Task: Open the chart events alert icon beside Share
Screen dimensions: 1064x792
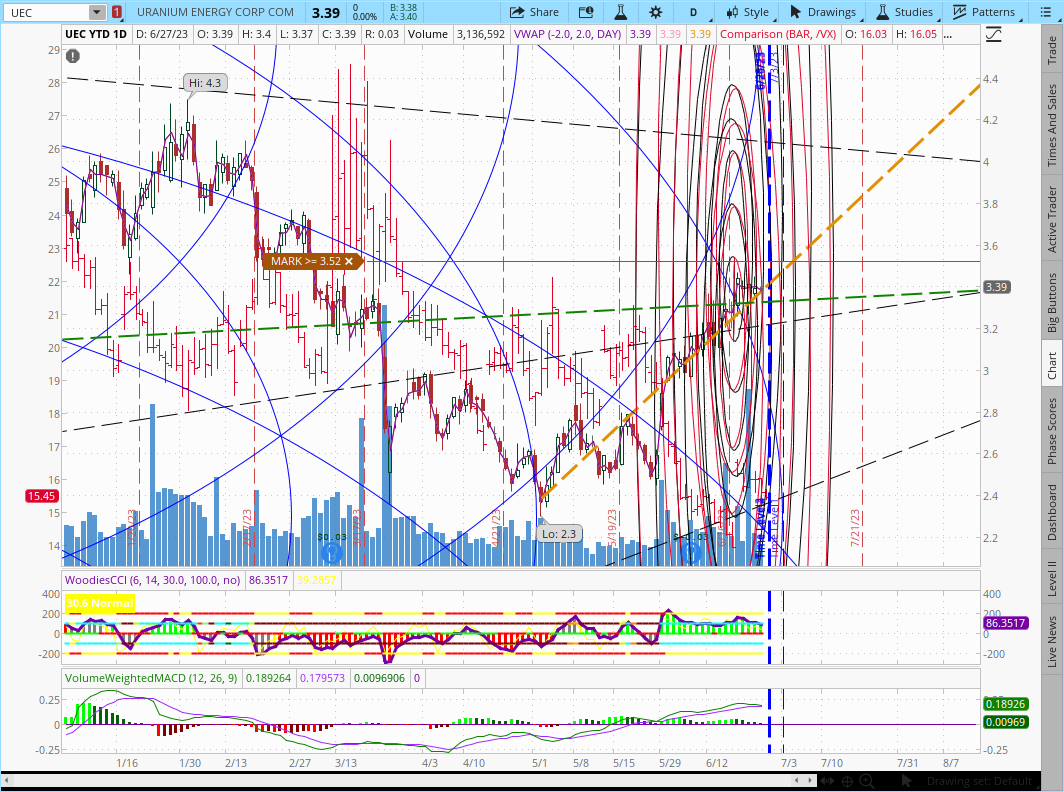Action: tap(586, 12)
